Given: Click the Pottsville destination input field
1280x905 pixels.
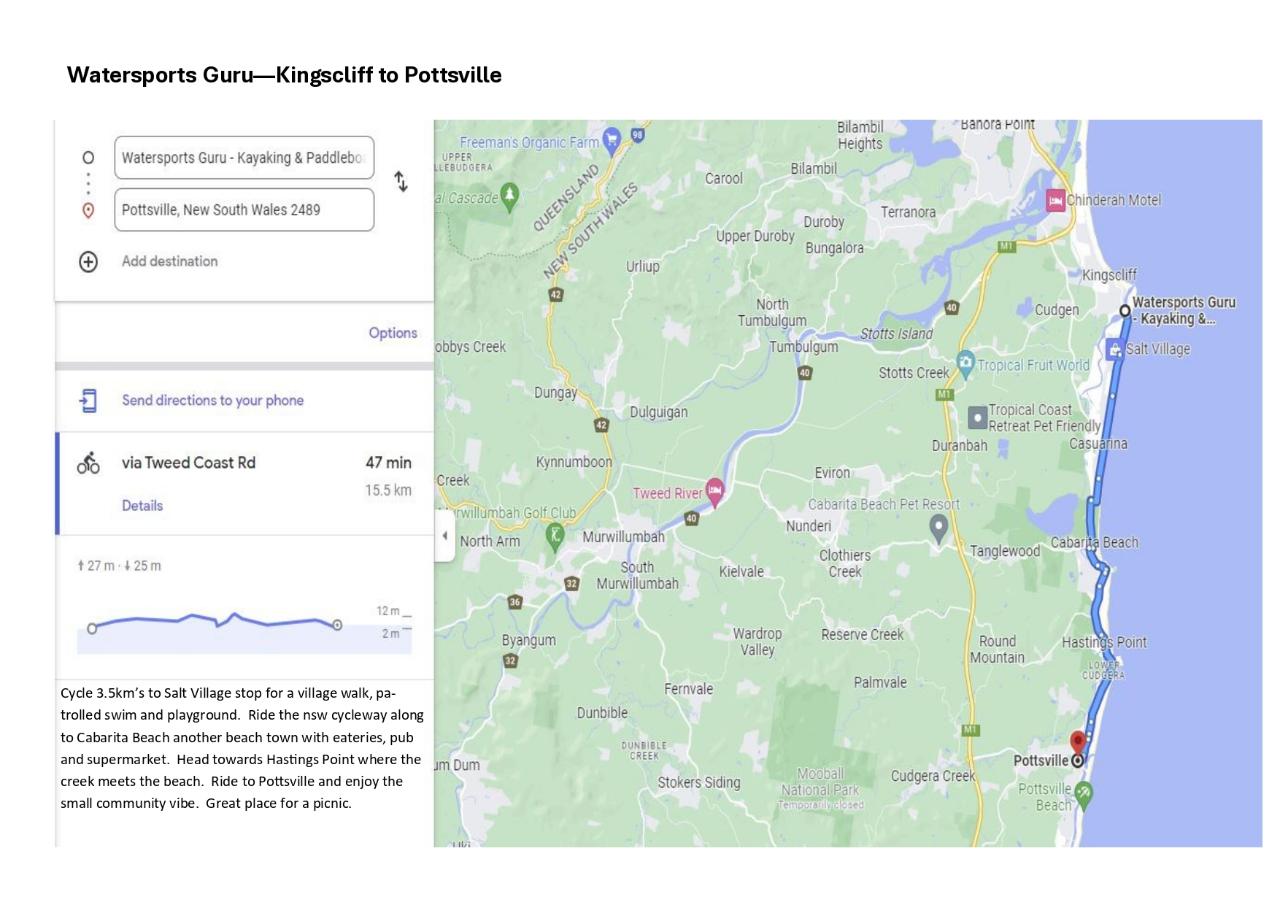Looking at the screenshot, I should 244,210.
